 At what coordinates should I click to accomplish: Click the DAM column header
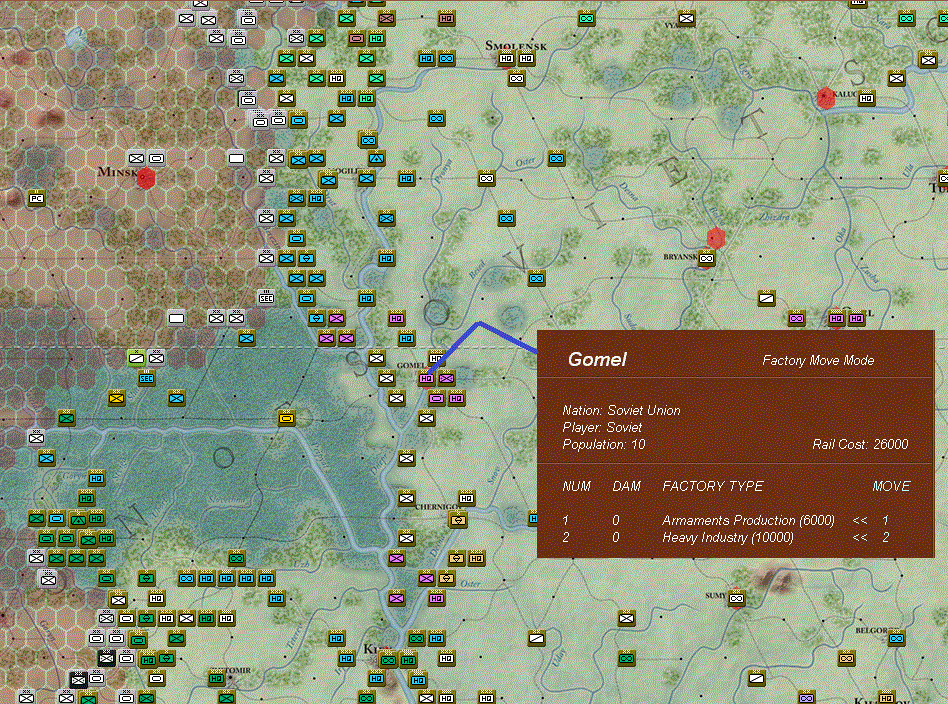pyautogui.click(x=626, y=486)
